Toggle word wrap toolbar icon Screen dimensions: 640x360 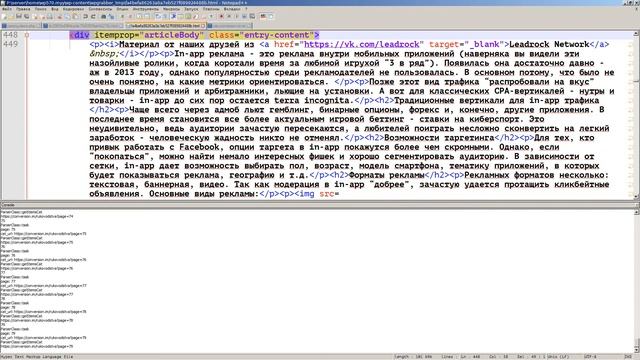click(158, 16)
